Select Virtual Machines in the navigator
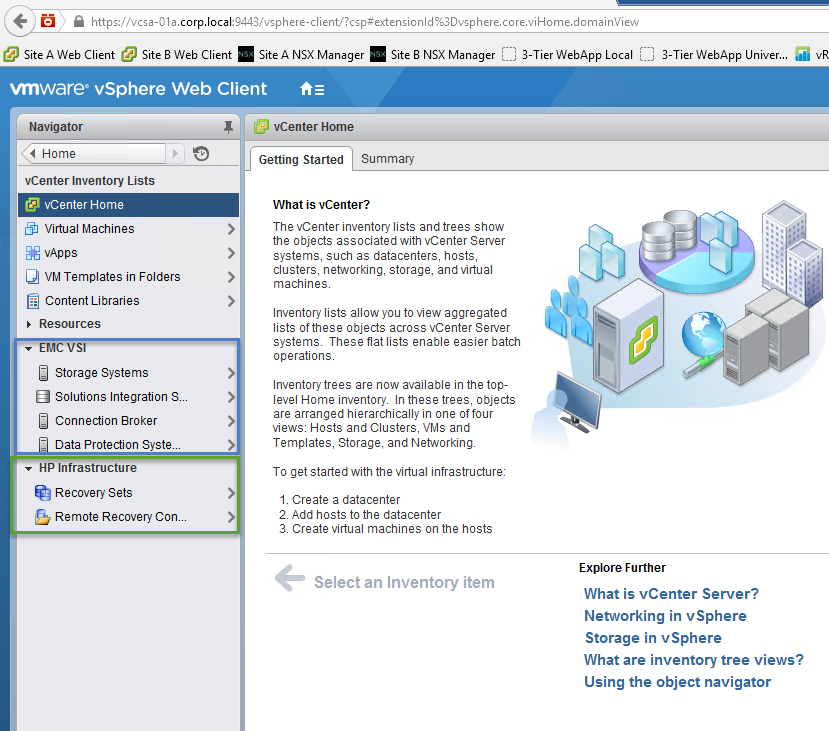 point(128,229)
